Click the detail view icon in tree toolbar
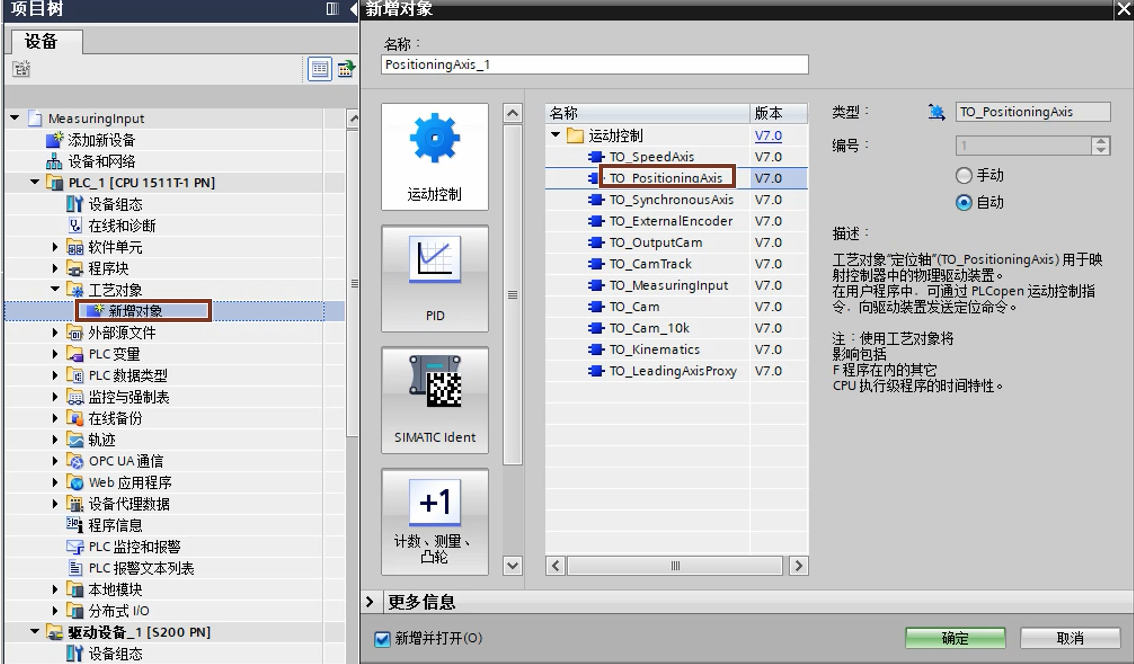This screenshot has width=1134, height=664. (x=319, y=69)
